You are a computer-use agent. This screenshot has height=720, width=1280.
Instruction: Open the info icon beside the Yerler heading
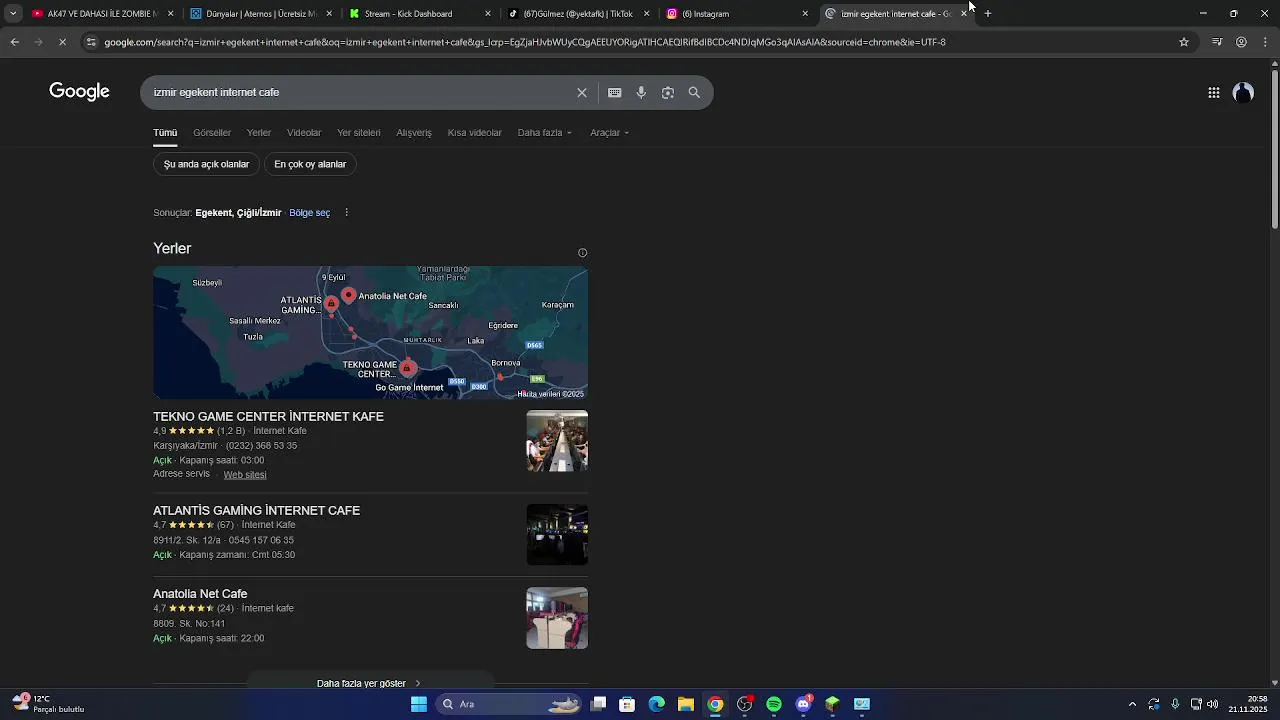(582, 253)
